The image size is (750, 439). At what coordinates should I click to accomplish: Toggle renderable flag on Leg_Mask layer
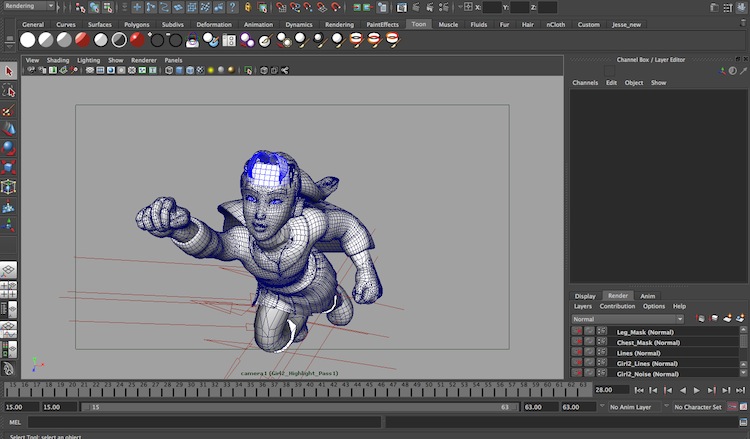pos(577,332)
